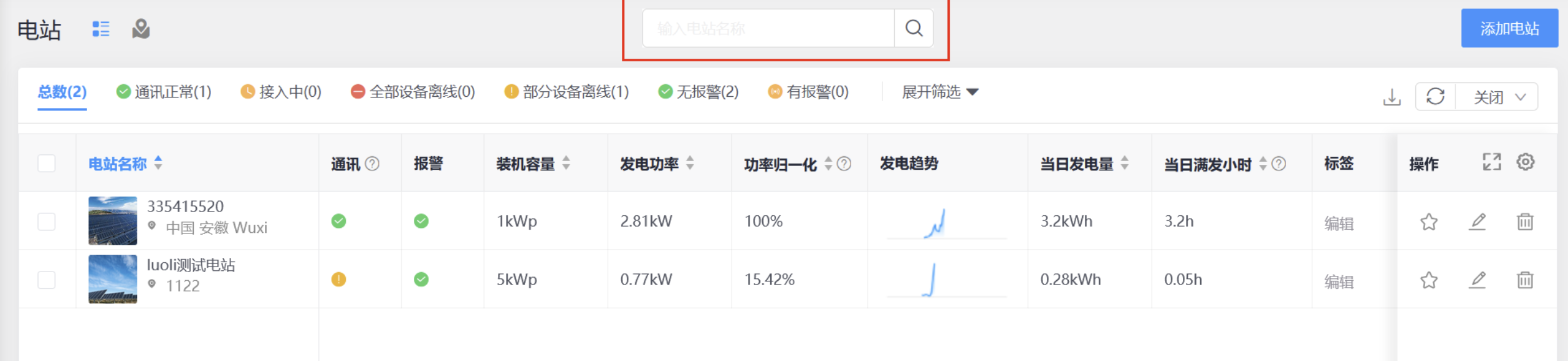Click the refresh icon
The width and height of the screenshot is (1568, 361).
(x=1435, y=97)
